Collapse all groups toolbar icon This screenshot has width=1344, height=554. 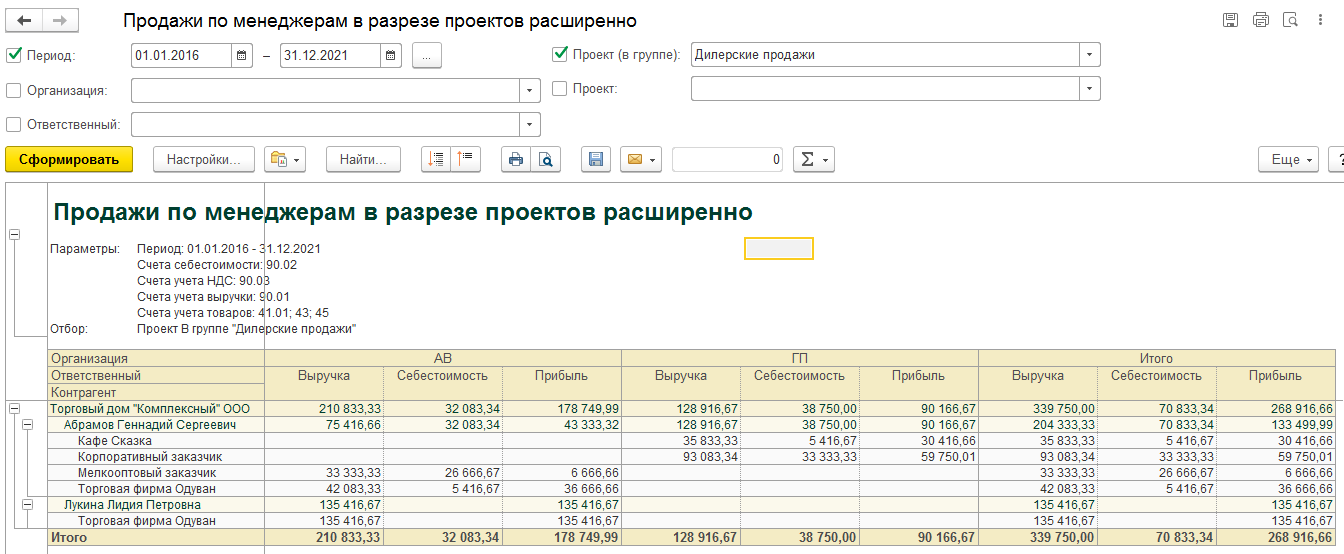tap(466, 159)
